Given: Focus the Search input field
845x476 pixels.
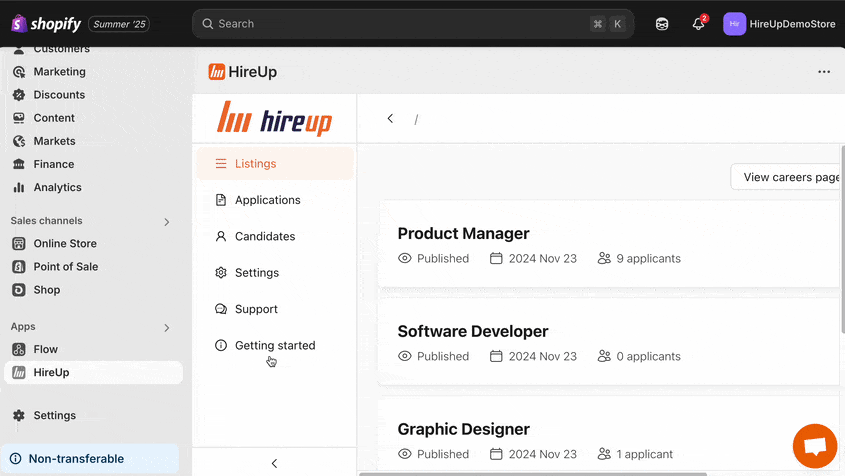Looking at the screenshot, I should pos(400,24).
